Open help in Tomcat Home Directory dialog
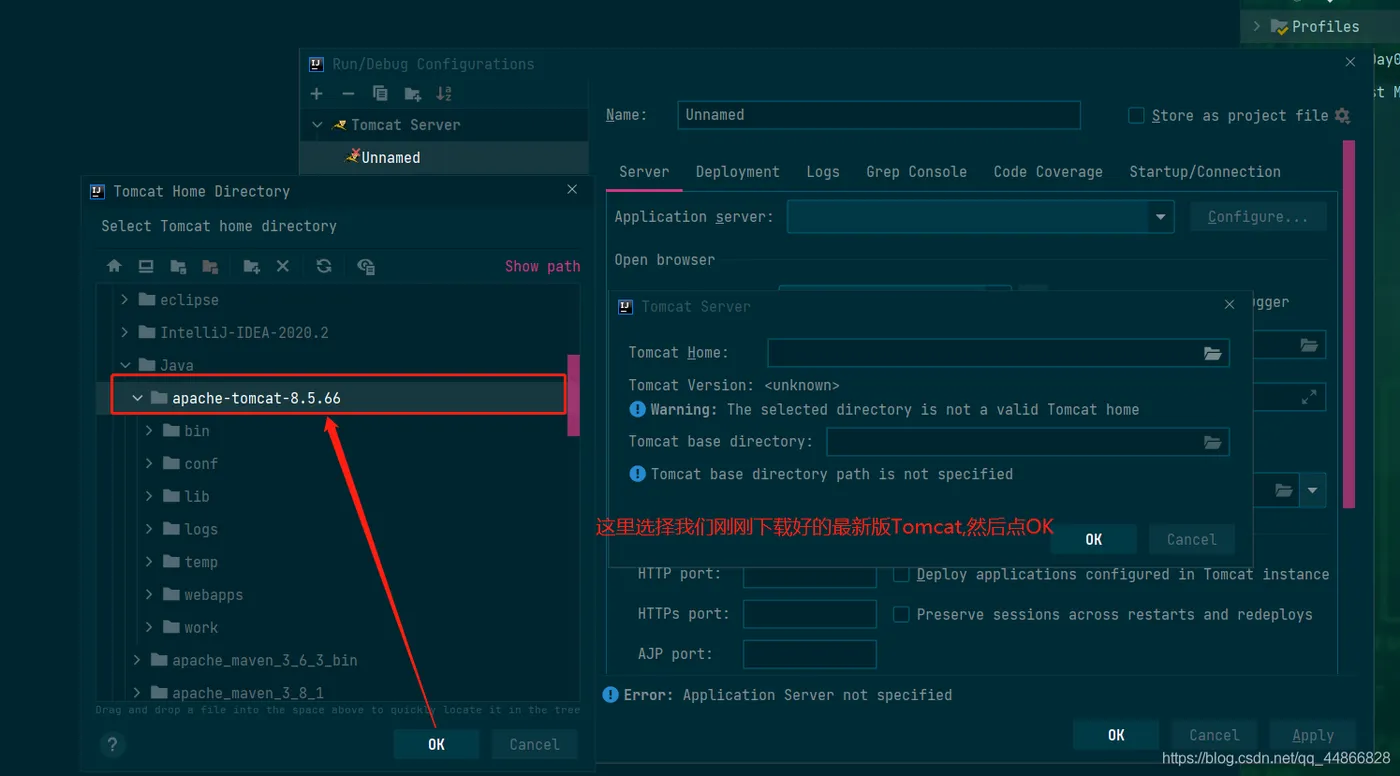The height and width of the screenshot is (776, 1400). [112, 744]
